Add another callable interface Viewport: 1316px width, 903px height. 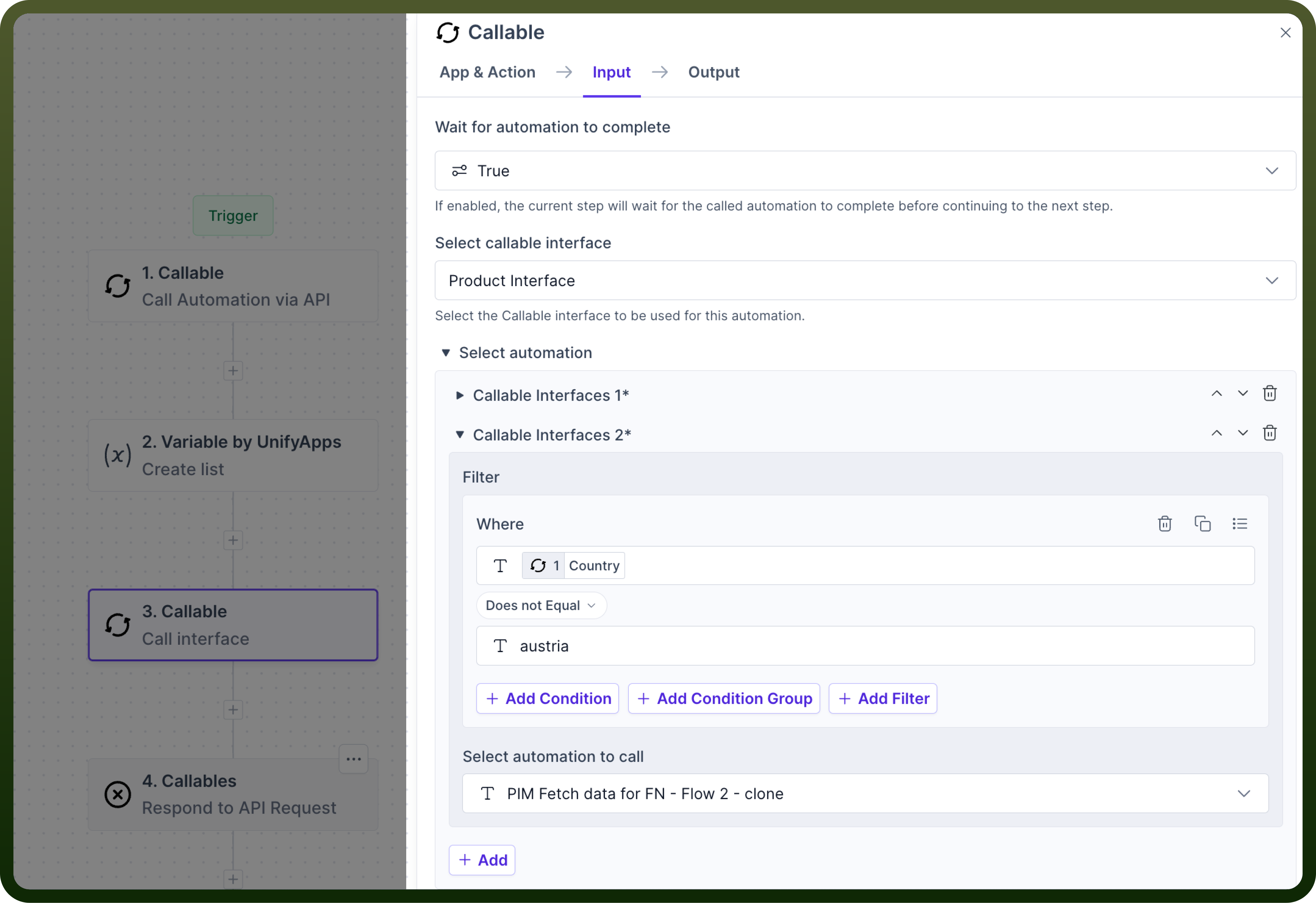point(482,860)
